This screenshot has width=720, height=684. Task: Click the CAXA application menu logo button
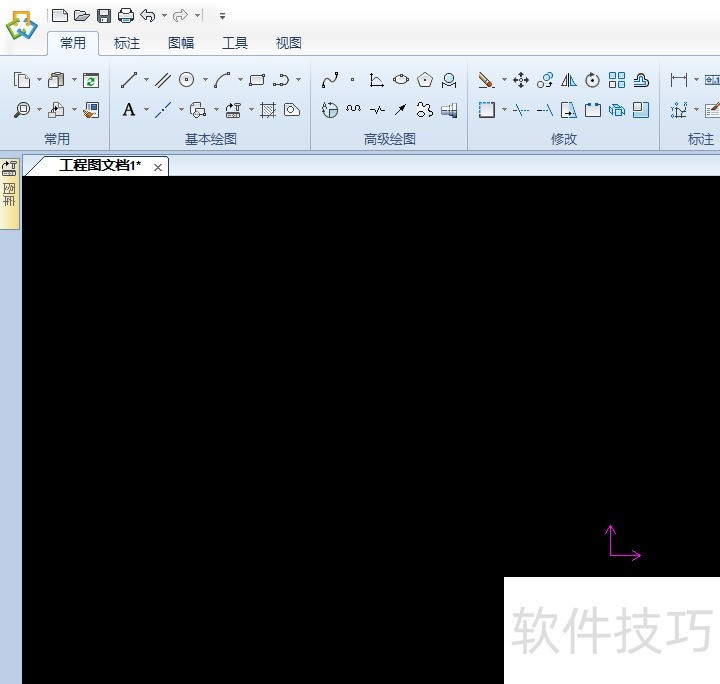pyautogui.click(x=21, y=26)
